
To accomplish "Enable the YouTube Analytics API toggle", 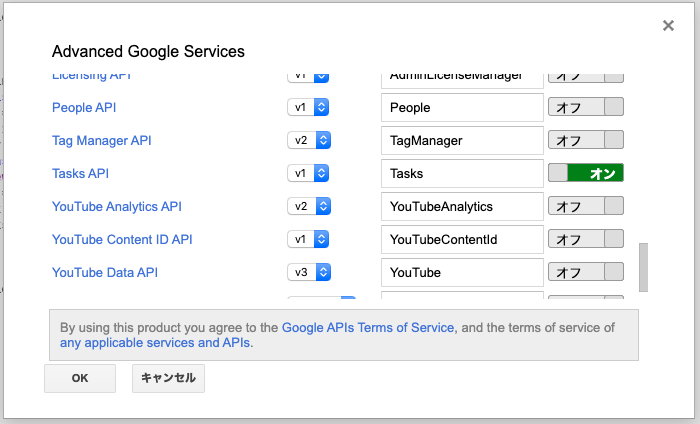I will [x=586, y=206].
